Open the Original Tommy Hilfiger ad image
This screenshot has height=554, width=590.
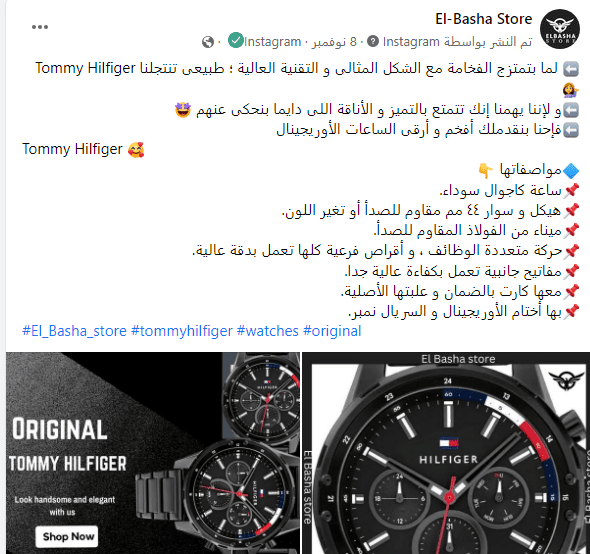[x=153, y=453]
